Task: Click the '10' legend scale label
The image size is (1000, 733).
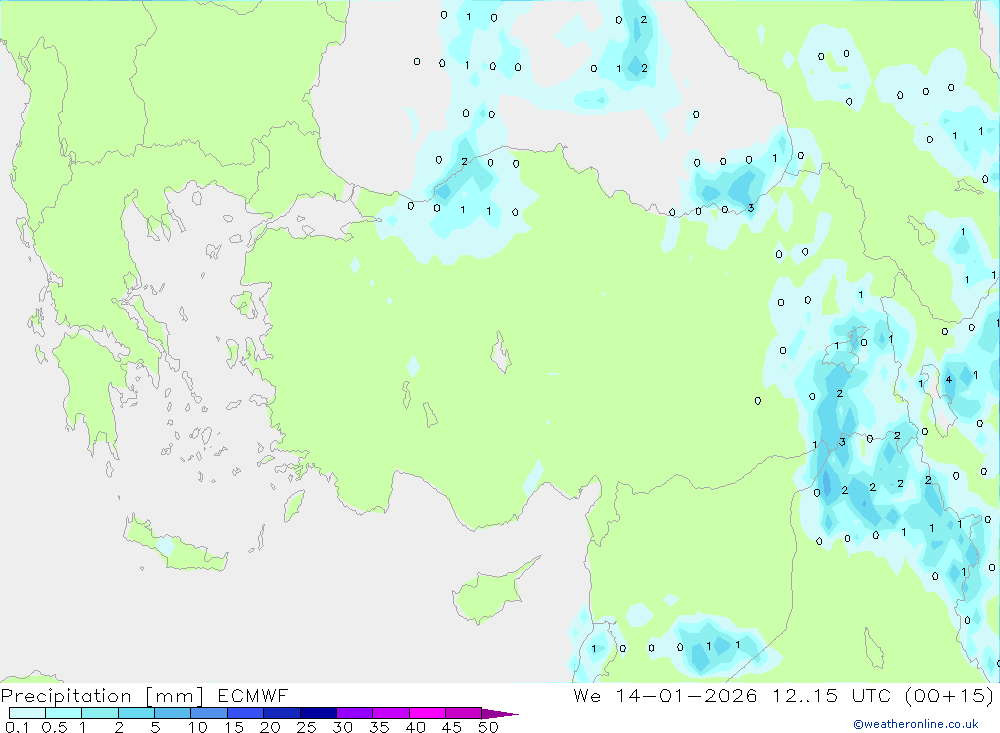Action: 198,727
